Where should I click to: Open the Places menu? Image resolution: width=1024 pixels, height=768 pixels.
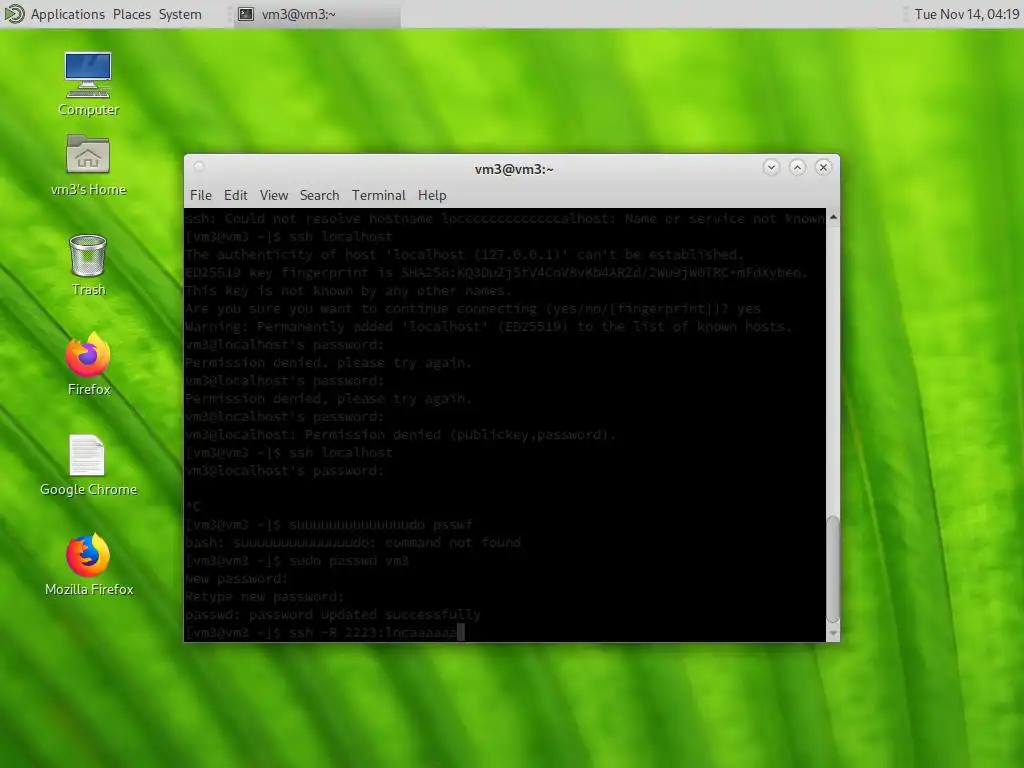131,14
